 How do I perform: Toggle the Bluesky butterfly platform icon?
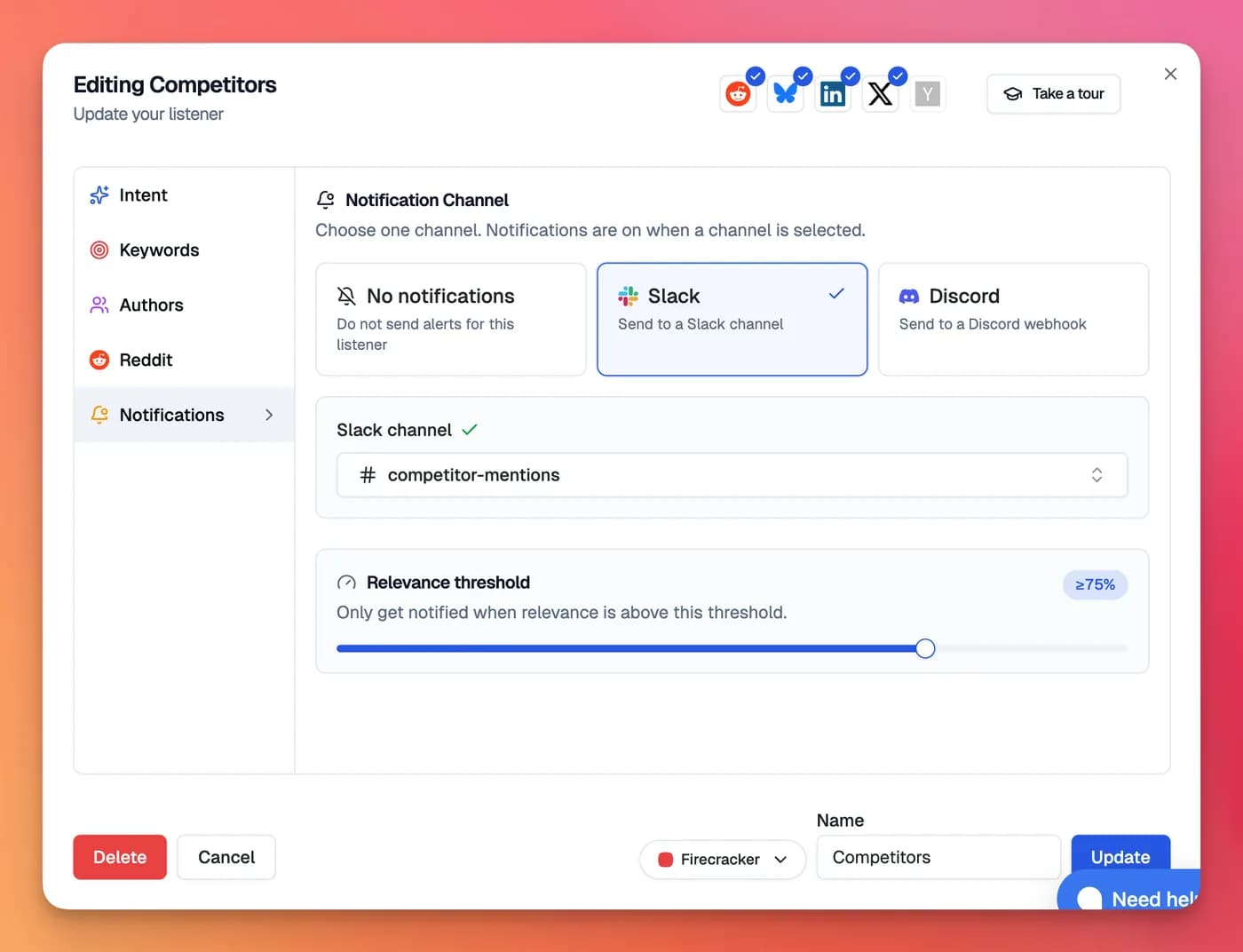[x=786, y=93]
